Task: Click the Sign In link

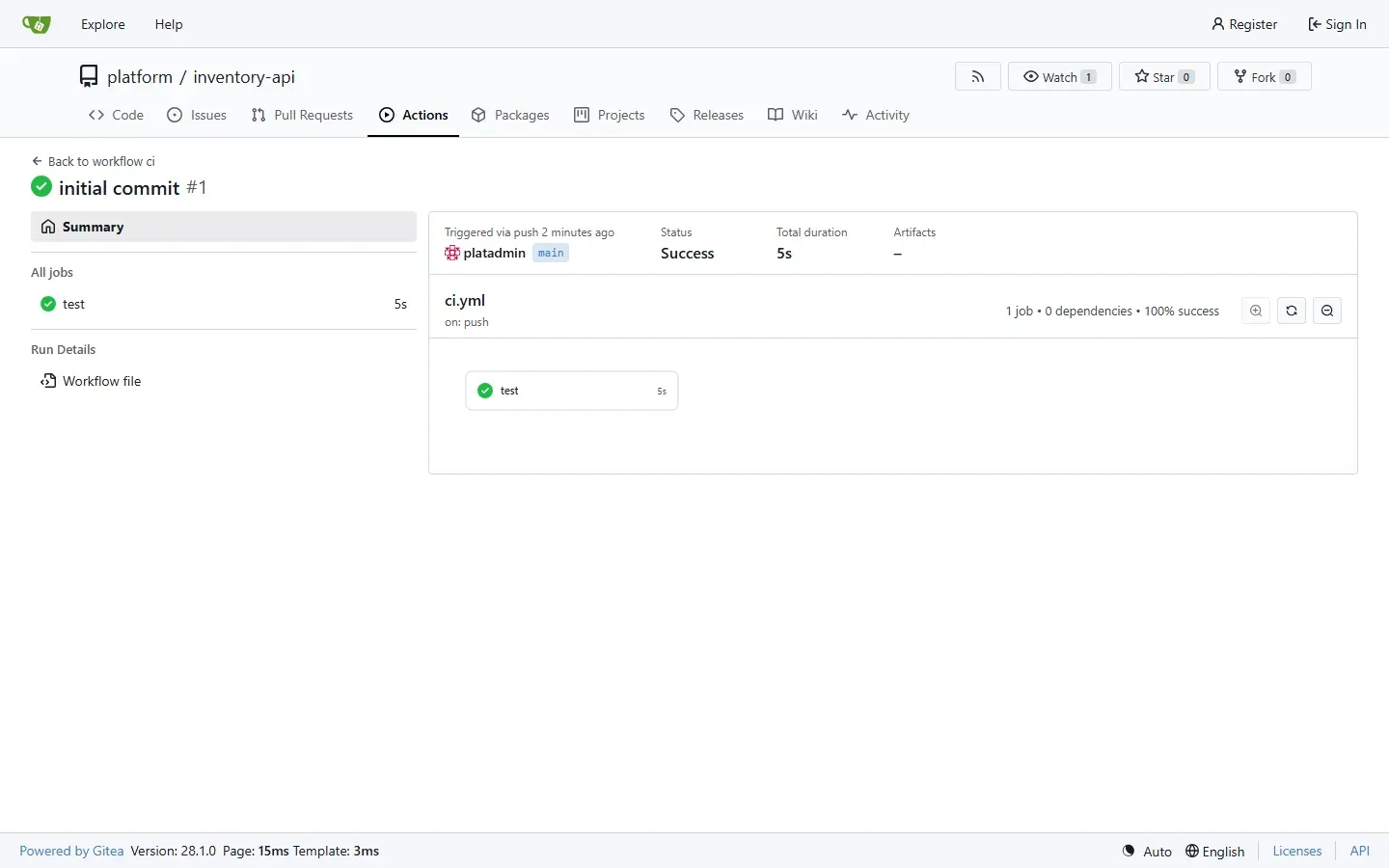Action: point(1337,24)
